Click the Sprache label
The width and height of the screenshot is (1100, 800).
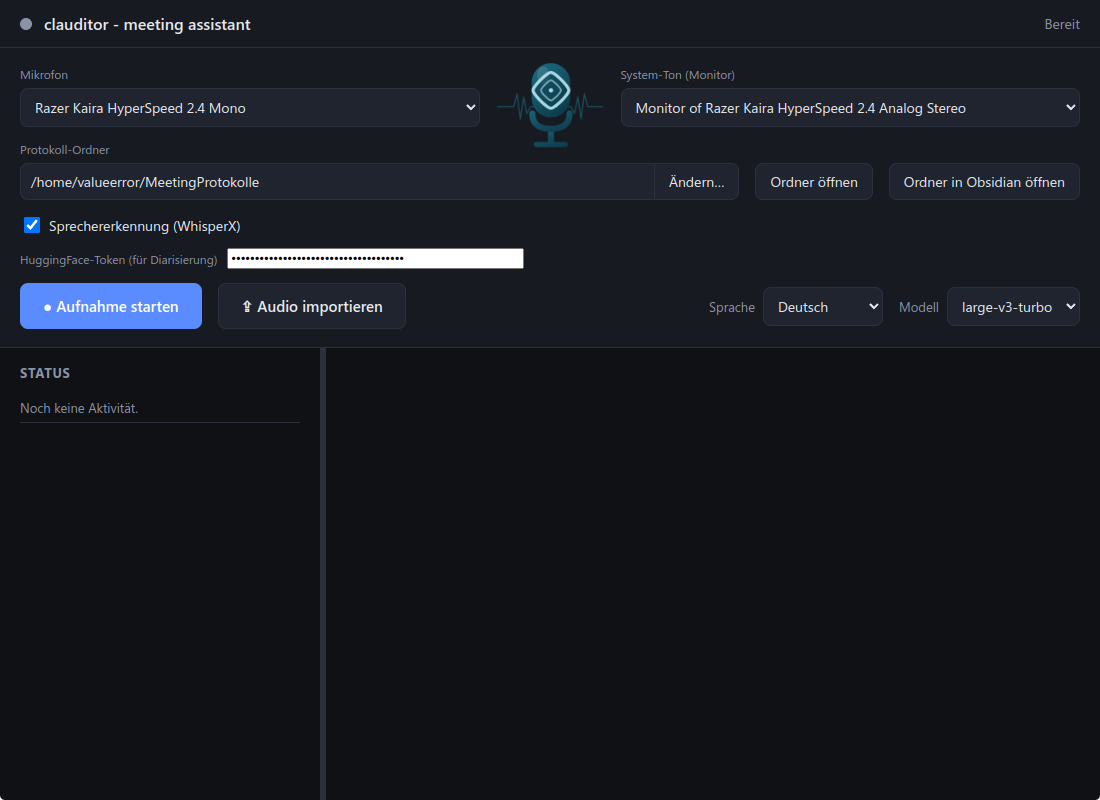pyautogui.click(x=732, y=307)
